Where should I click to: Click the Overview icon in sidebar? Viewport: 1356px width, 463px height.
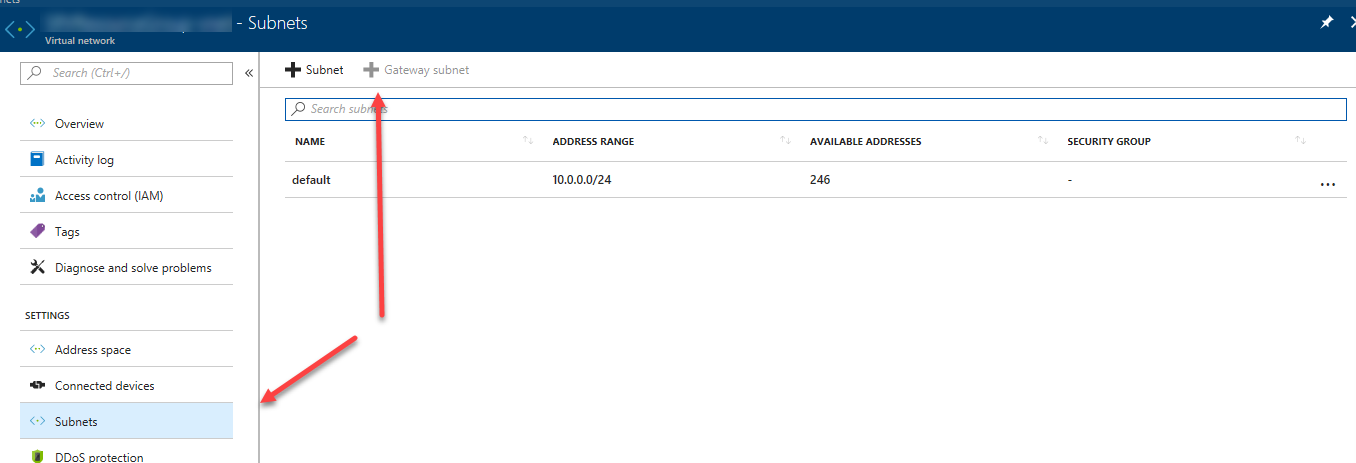point(38,124)
